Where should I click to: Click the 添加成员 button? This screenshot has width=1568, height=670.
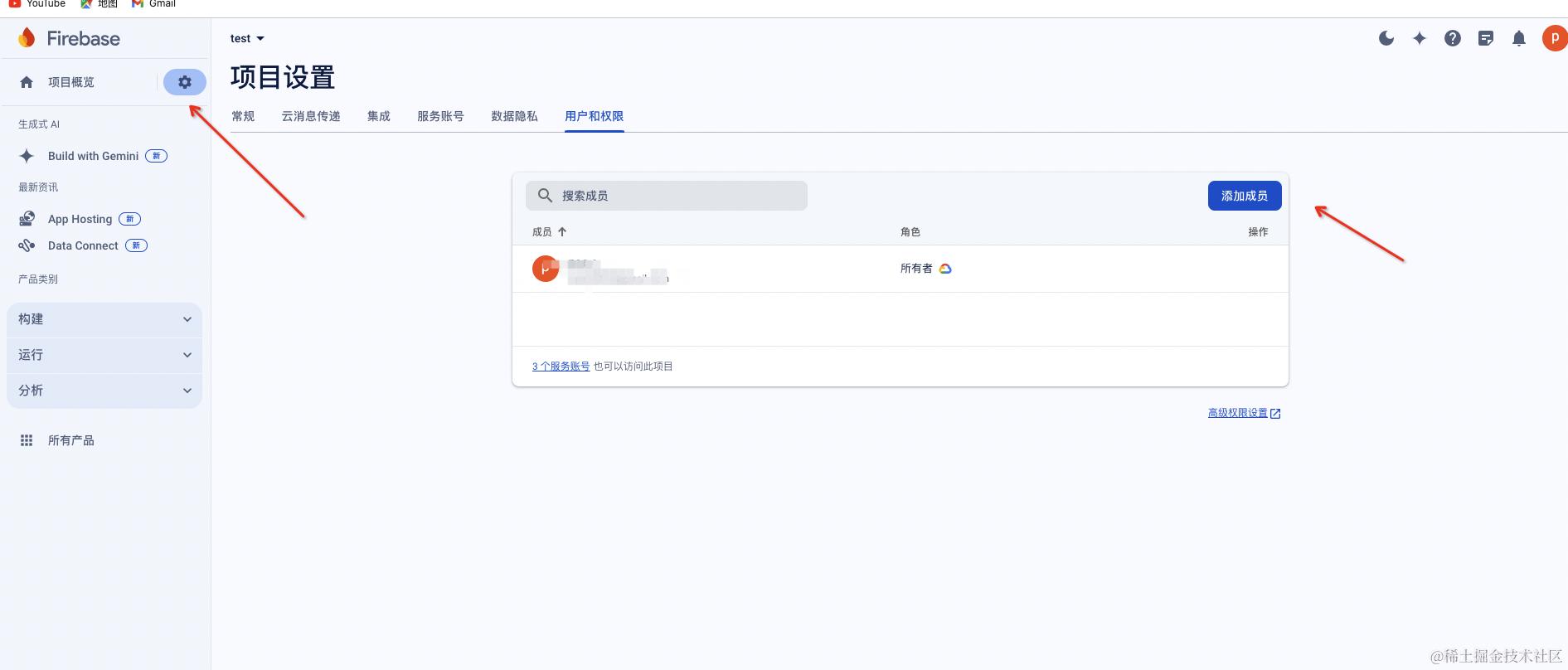tap(1245, 196)
